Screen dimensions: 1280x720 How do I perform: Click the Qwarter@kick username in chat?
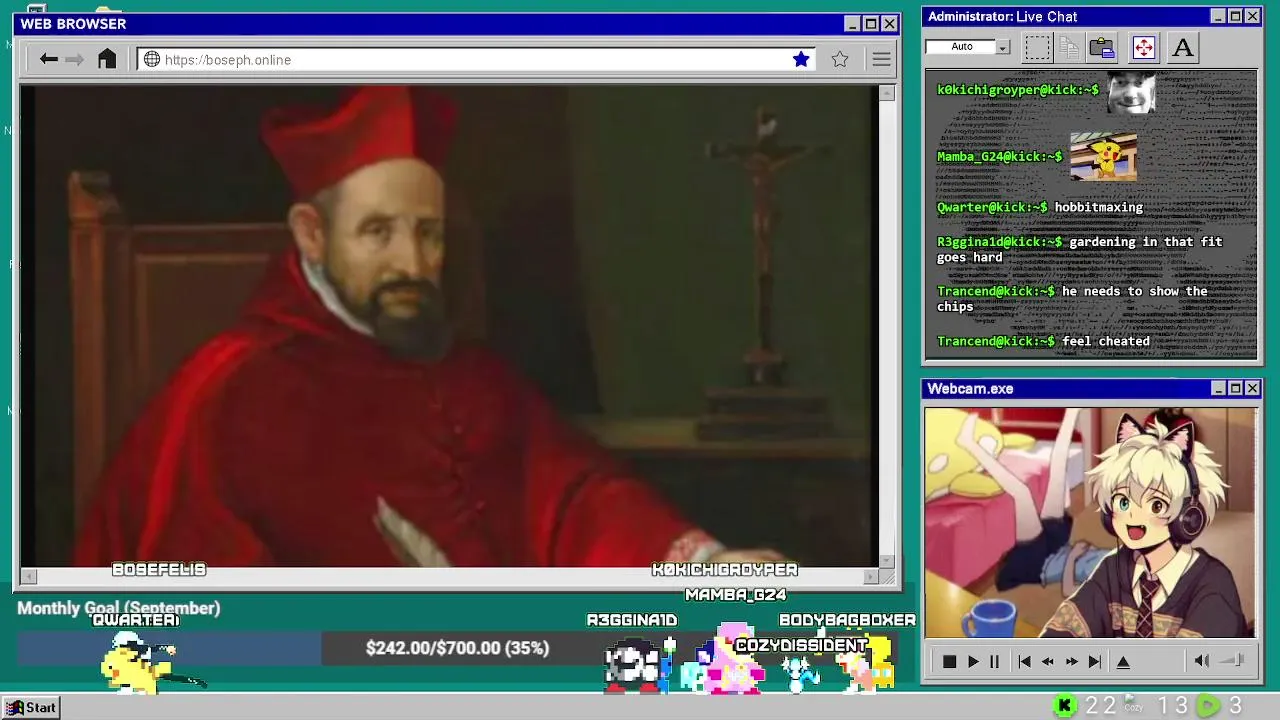[x=992, y=207]
